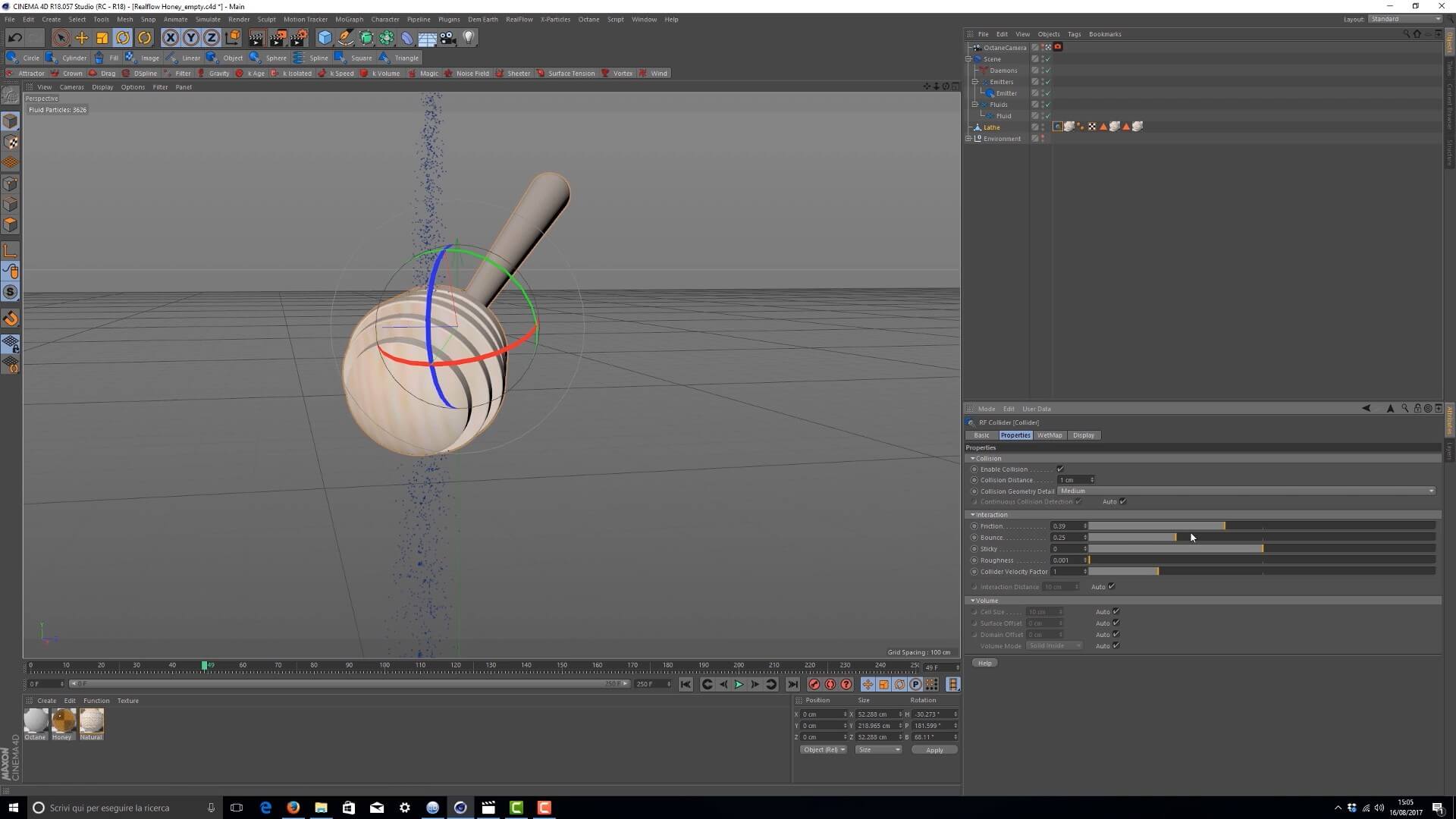Switch to the WetMap tab
Viewport: 1456px width, 819px height.
(x=1050, y=435)
